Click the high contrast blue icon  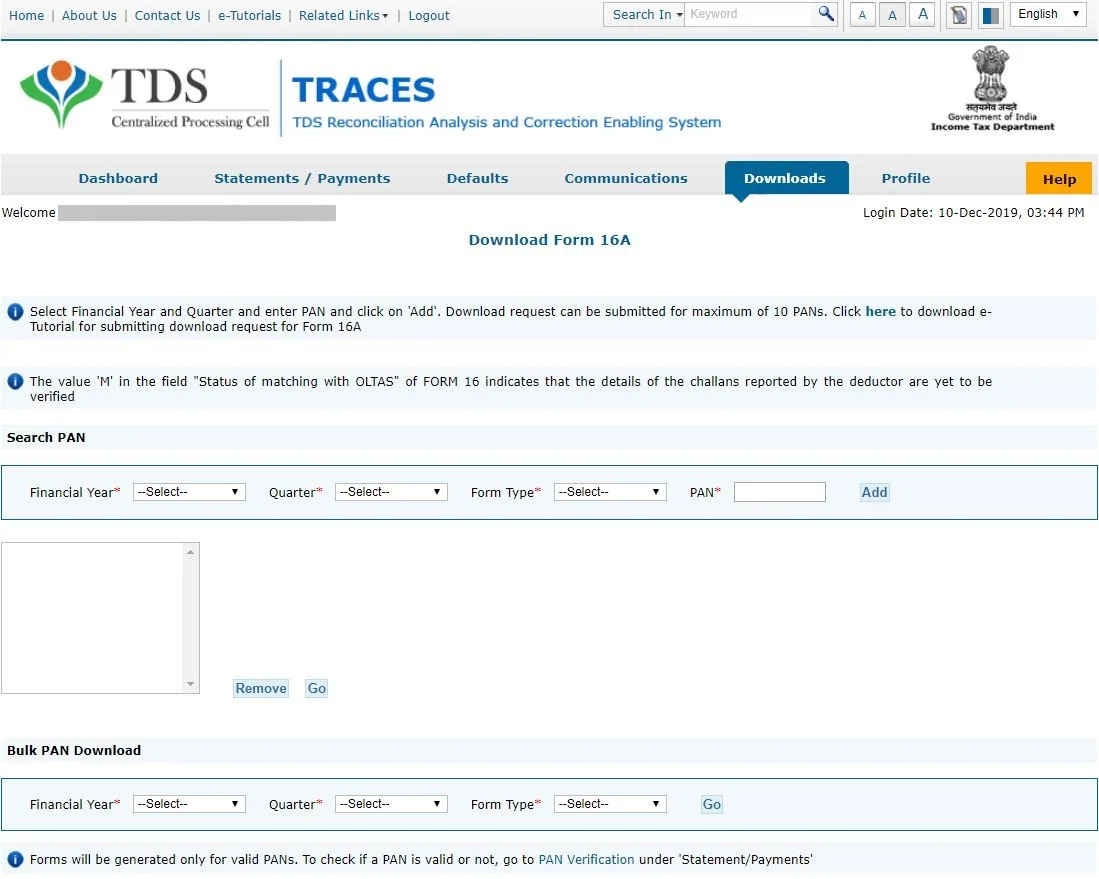point(990,15)
